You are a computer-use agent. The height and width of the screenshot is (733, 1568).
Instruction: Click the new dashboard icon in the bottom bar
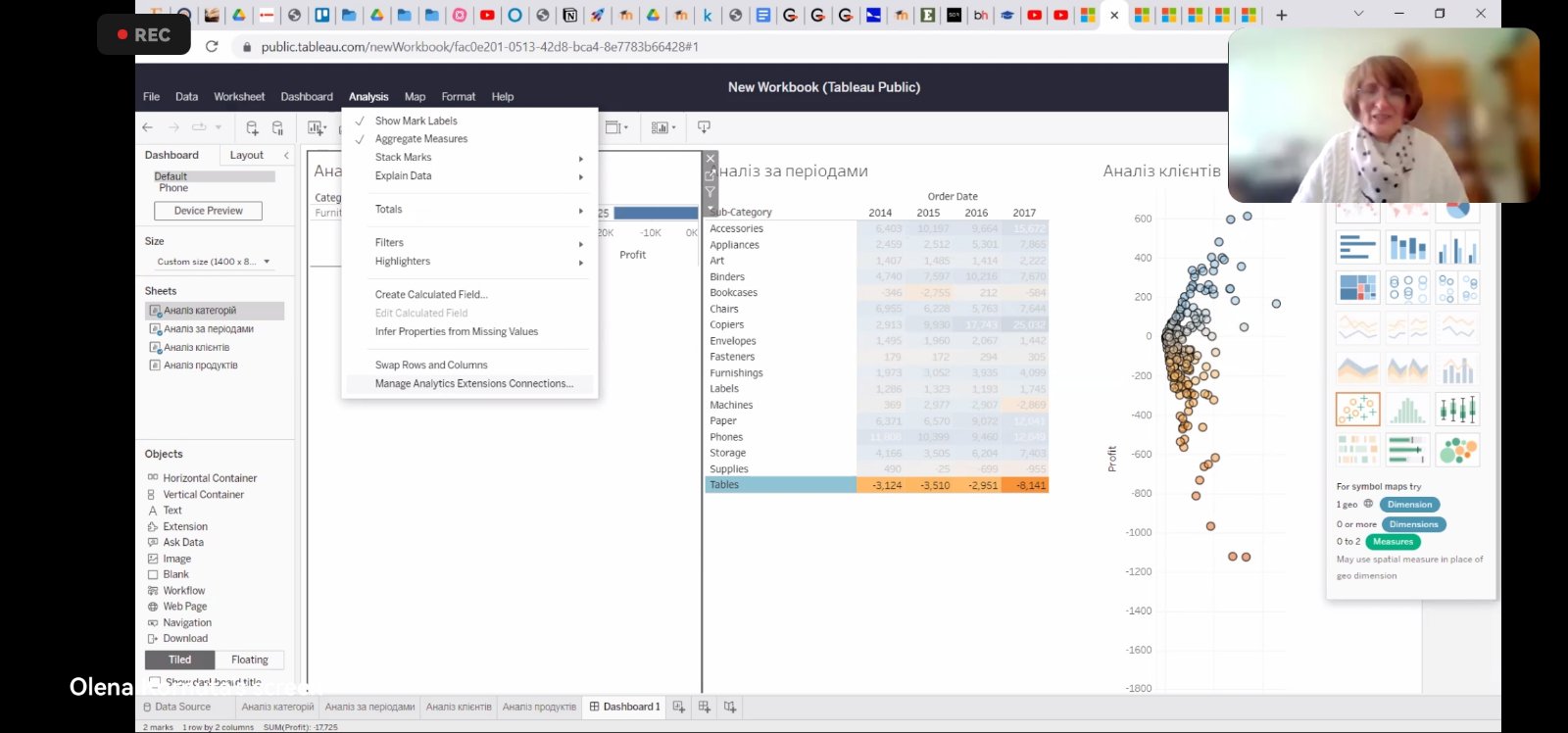click(x=704, y=707)
